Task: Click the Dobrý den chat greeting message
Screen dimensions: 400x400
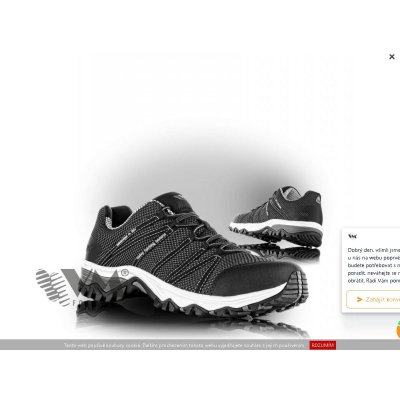Action: 374,265
